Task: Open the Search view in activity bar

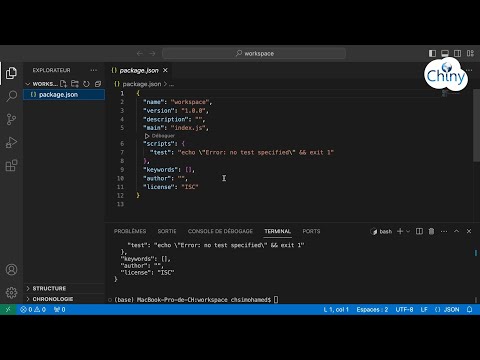Action: tap(11, 96)
